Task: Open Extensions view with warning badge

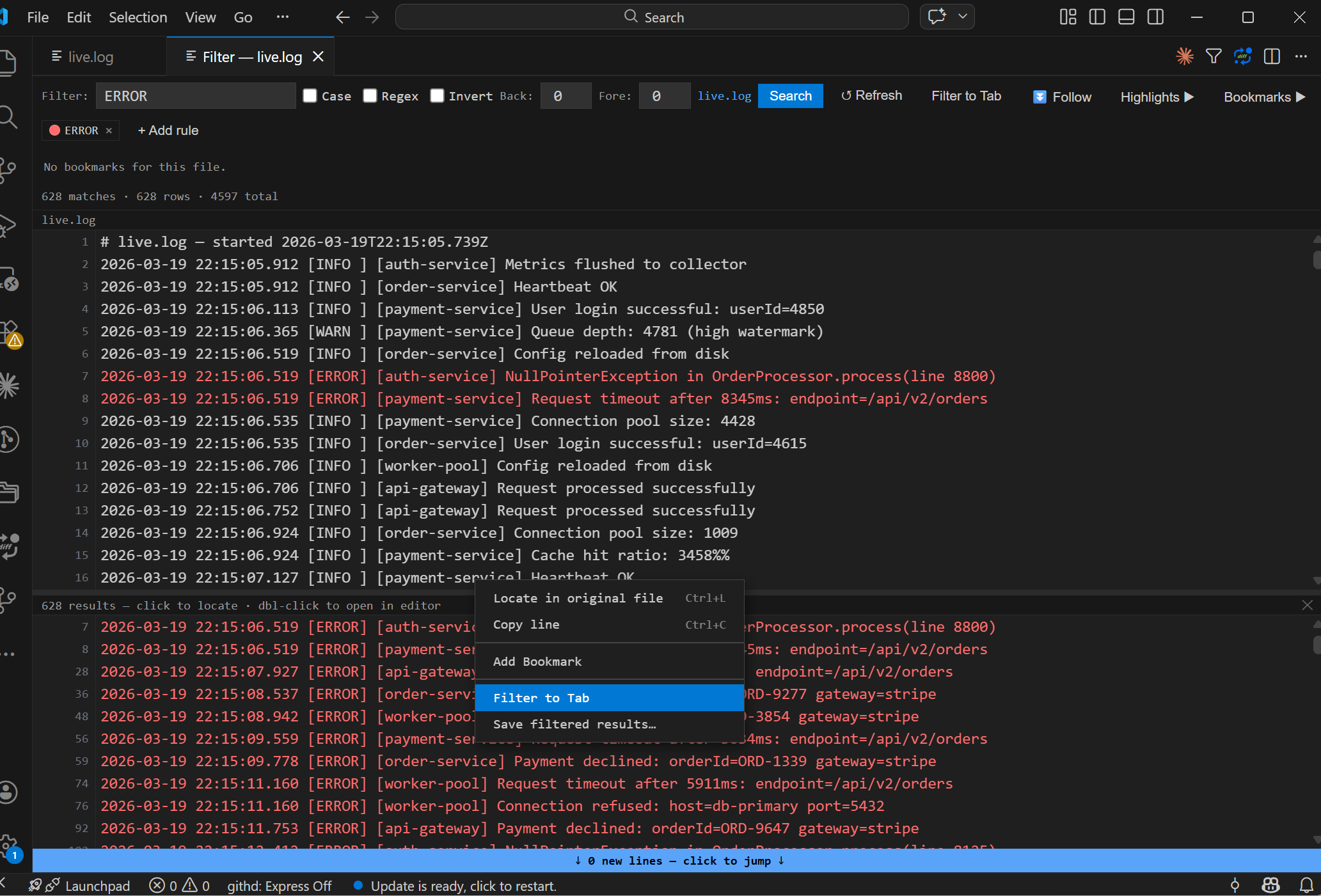Action: click(10, 334)
